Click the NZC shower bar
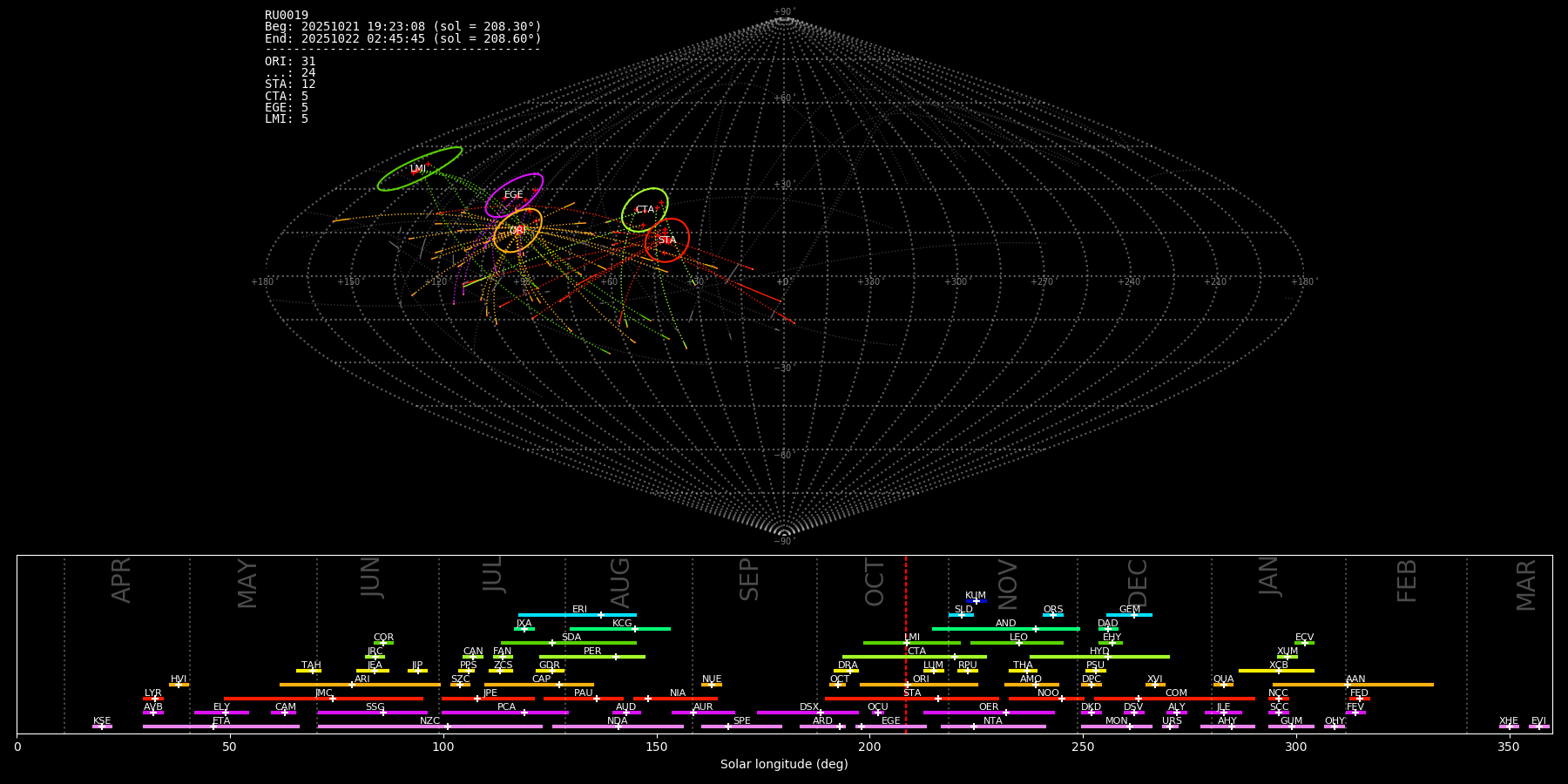The width and height of the screenshot is (1568, 784). coord(430,727)
